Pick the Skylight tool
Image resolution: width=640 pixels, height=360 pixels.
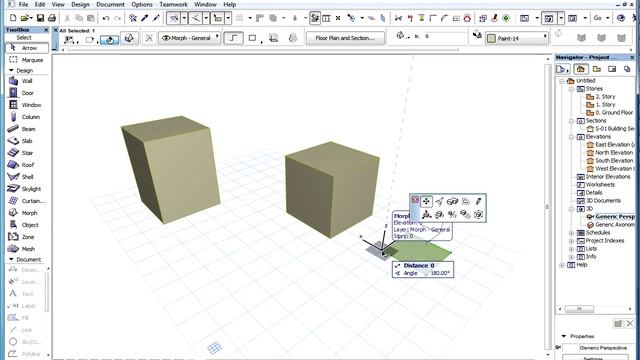(x=27, y=189)
